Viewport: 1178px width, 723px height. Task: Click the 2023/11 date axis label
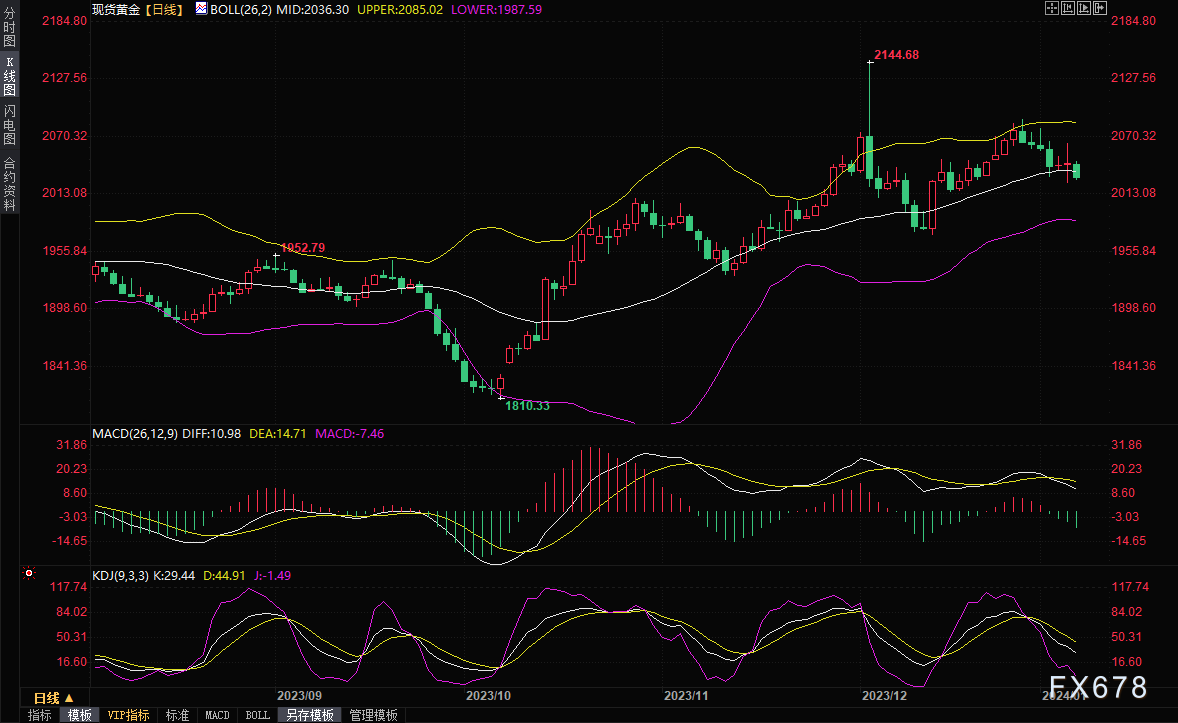[x=686, y=695]
